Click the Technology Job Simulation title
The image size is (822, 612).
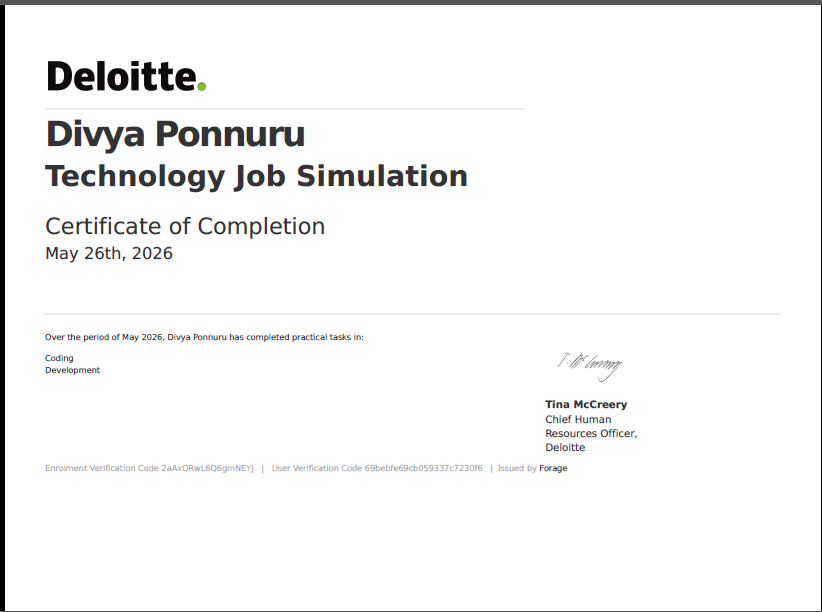256,176
